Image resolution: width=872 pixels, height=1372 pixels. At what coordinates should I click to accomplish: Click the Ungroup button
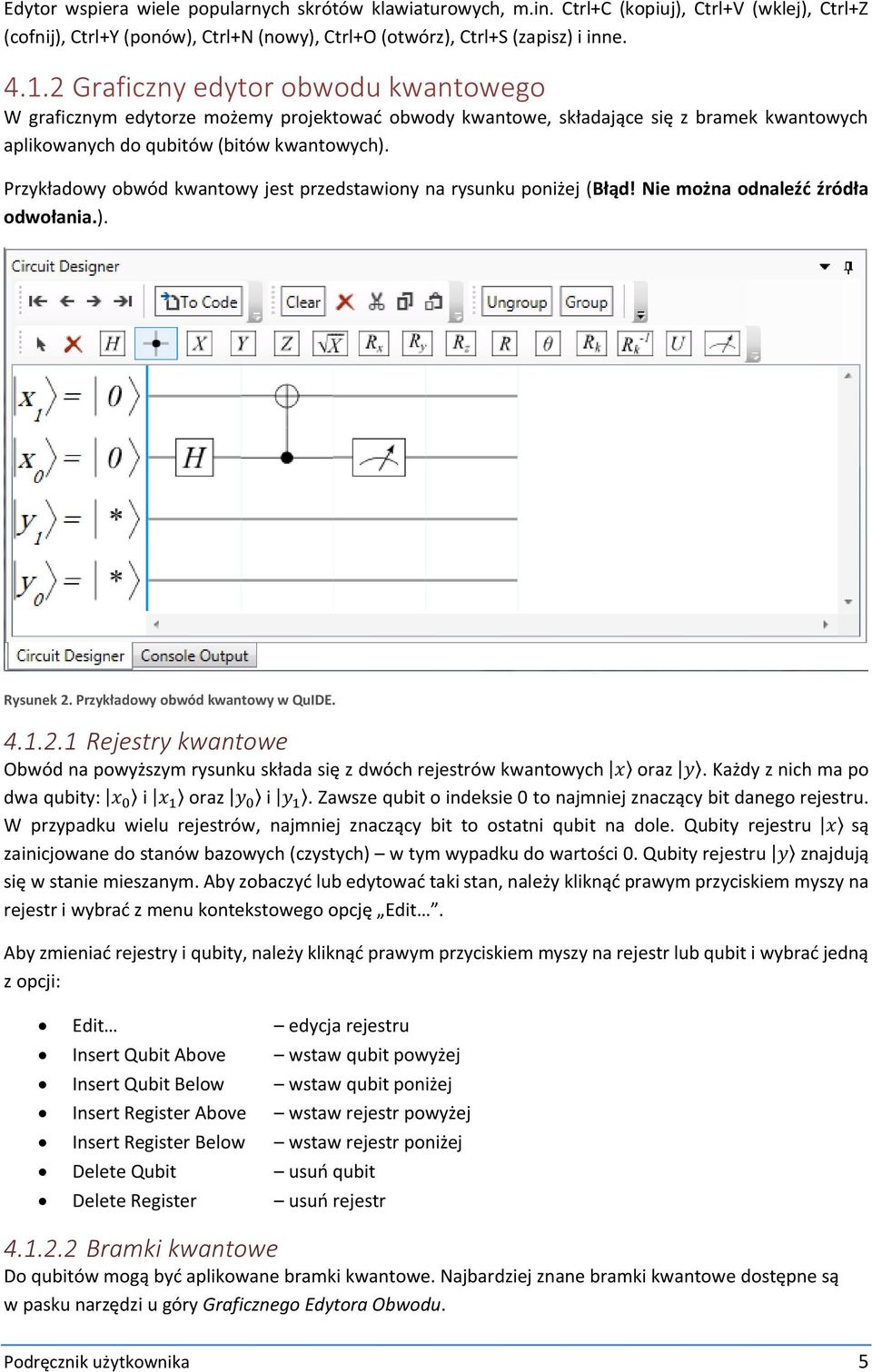click(x=517, y=301)
